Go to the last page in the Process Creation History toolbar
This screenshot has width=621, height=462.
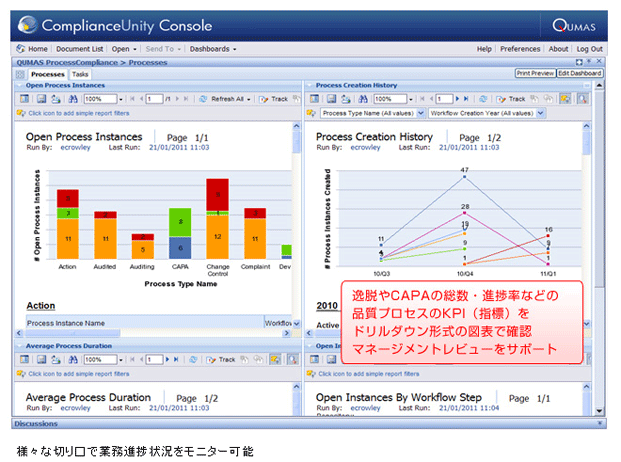tap(466, 99)
